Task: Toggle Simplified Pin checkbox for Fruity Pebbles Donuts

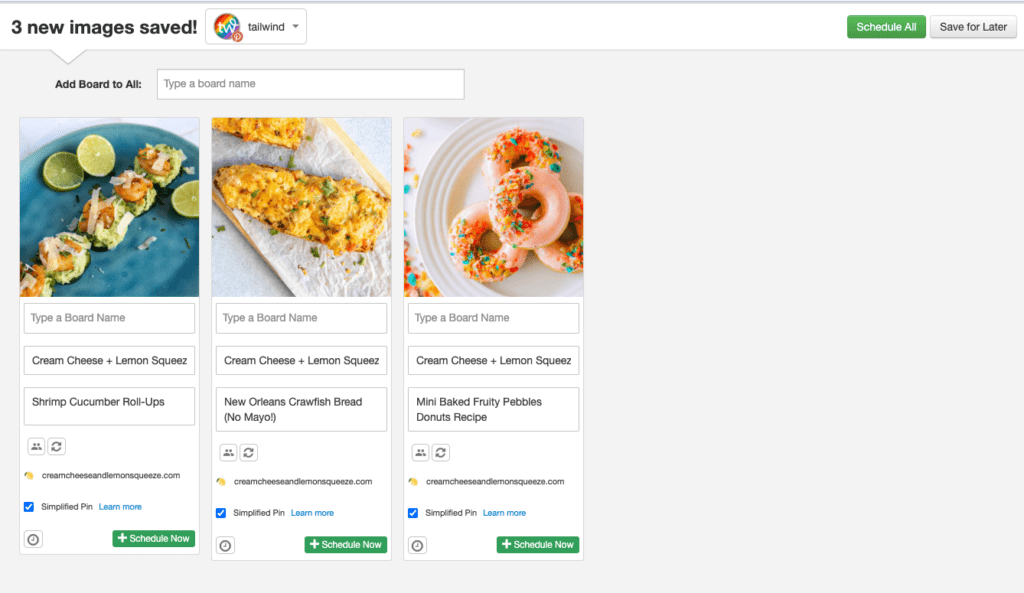Action: pos(413,513)
